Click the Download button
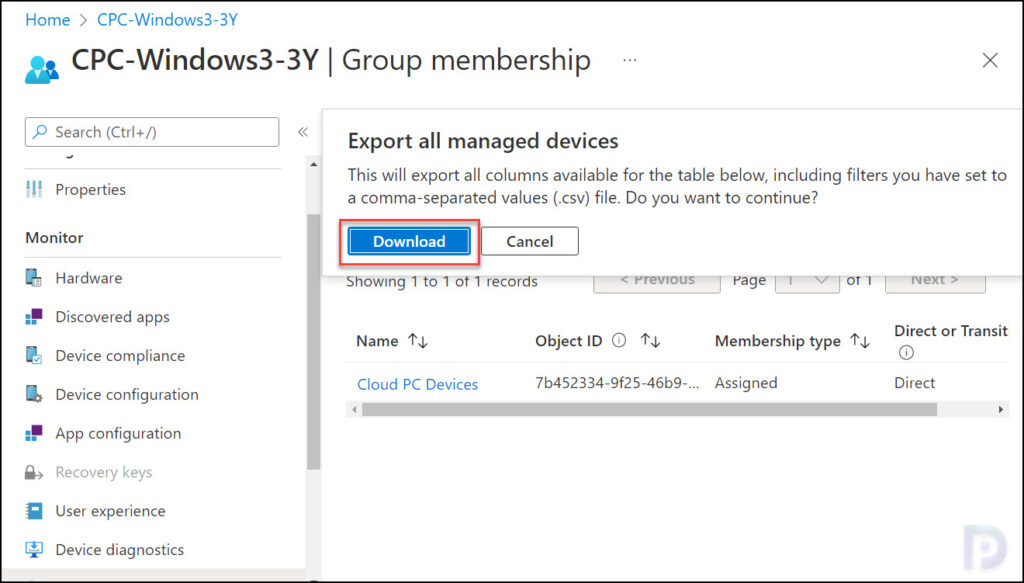 409,242
